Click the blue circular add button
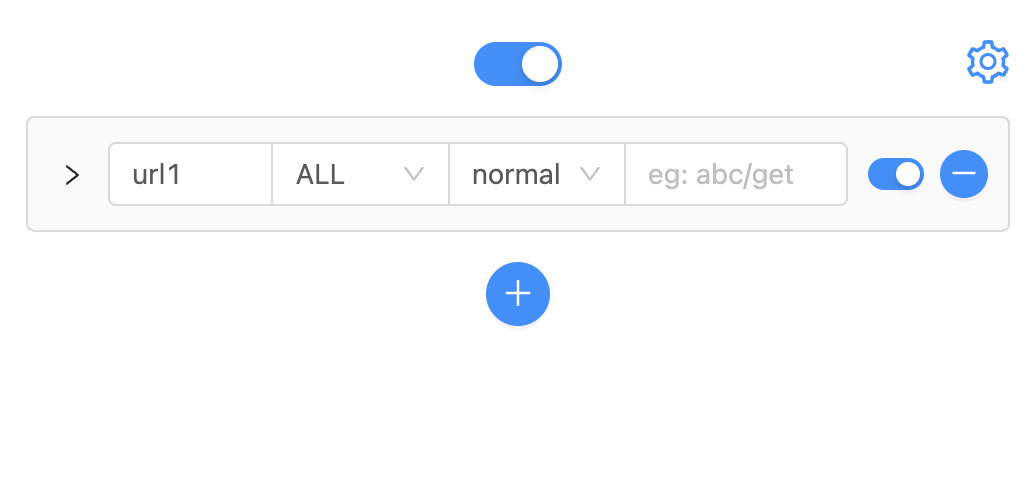1036x502 pixels. 517,294
